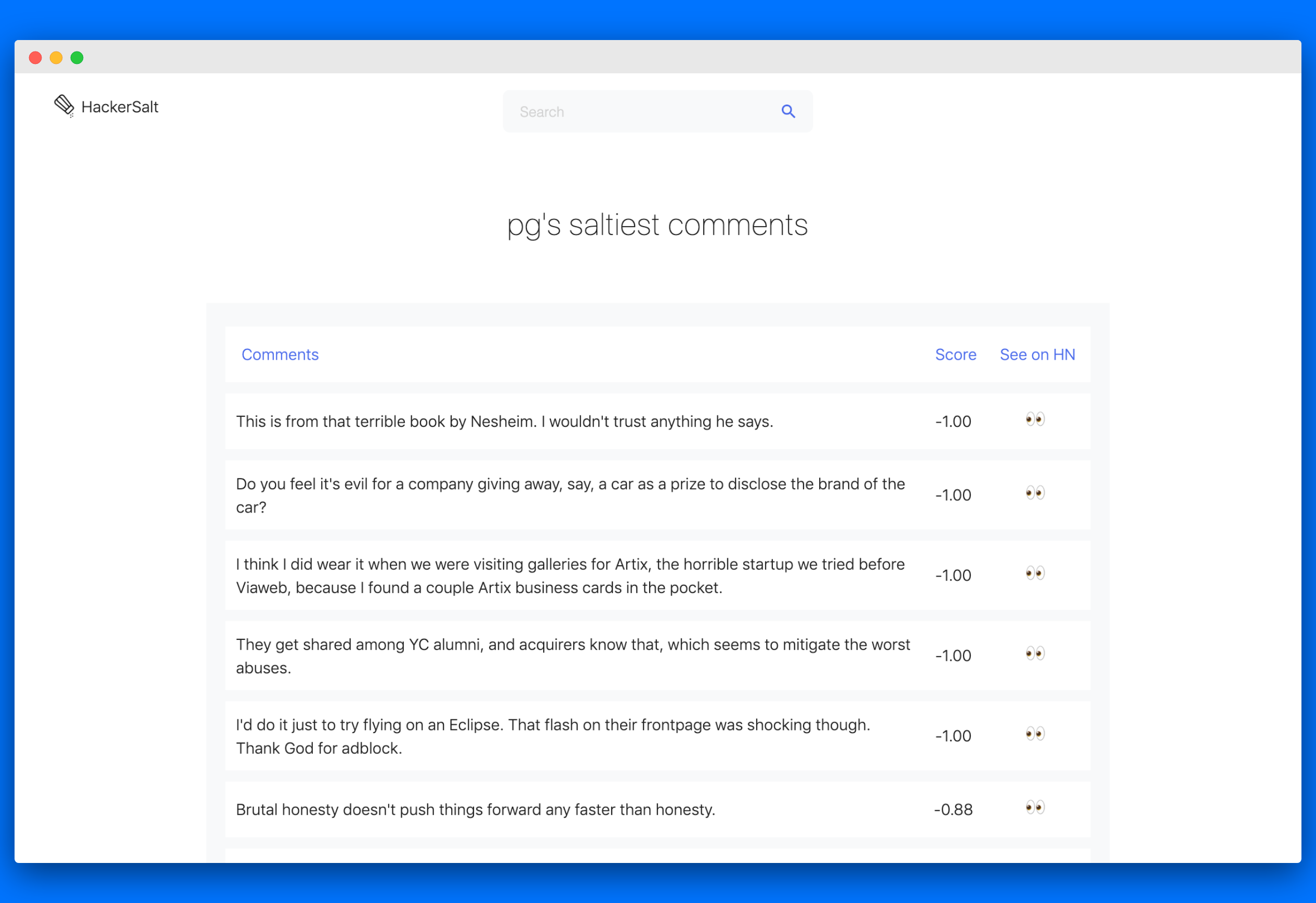
Task: Sort by clicking the Score column header
Action: (x=955, y=355)
